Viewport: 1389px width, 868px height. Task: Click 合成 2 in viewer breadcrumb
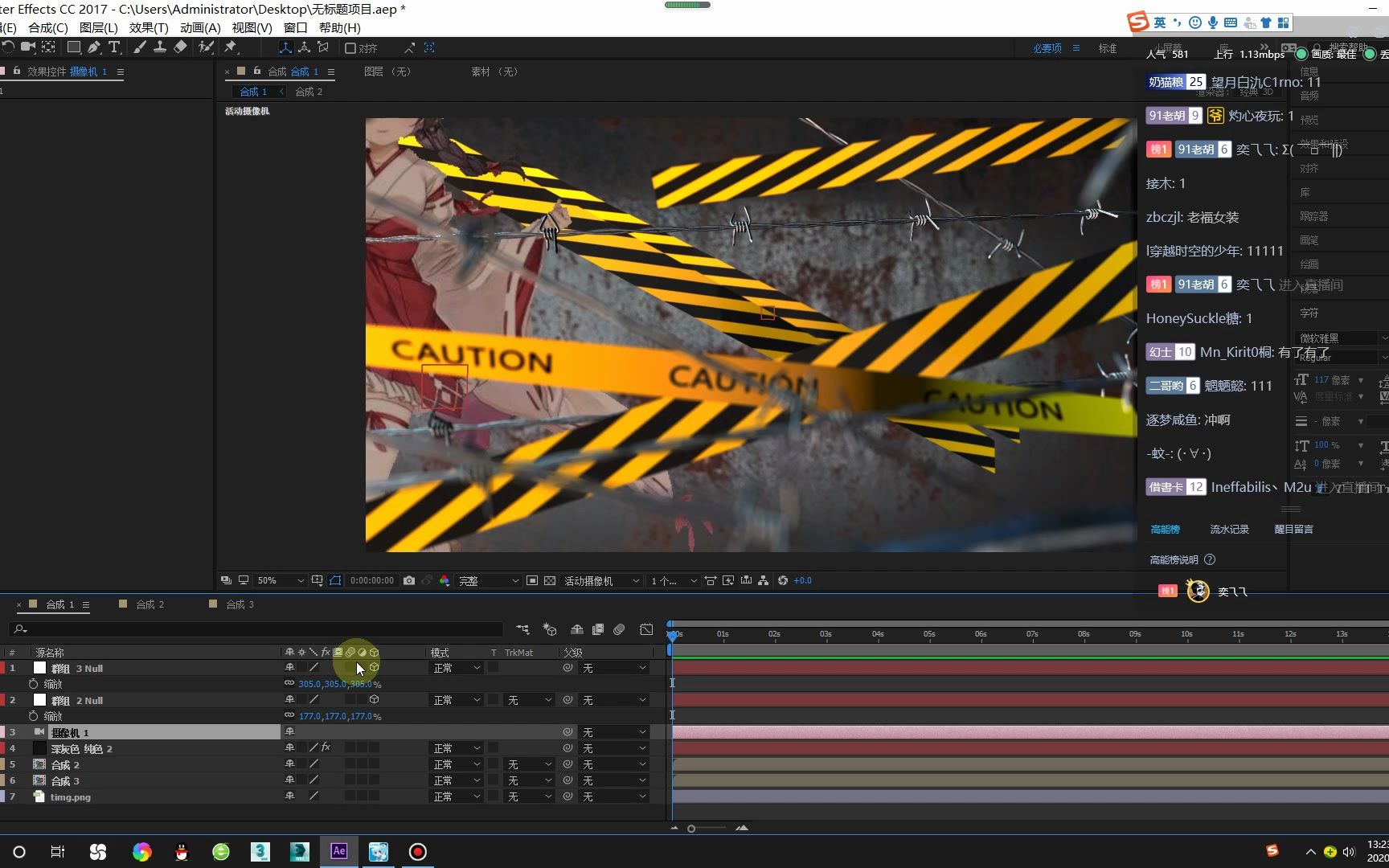coord(309,92)
